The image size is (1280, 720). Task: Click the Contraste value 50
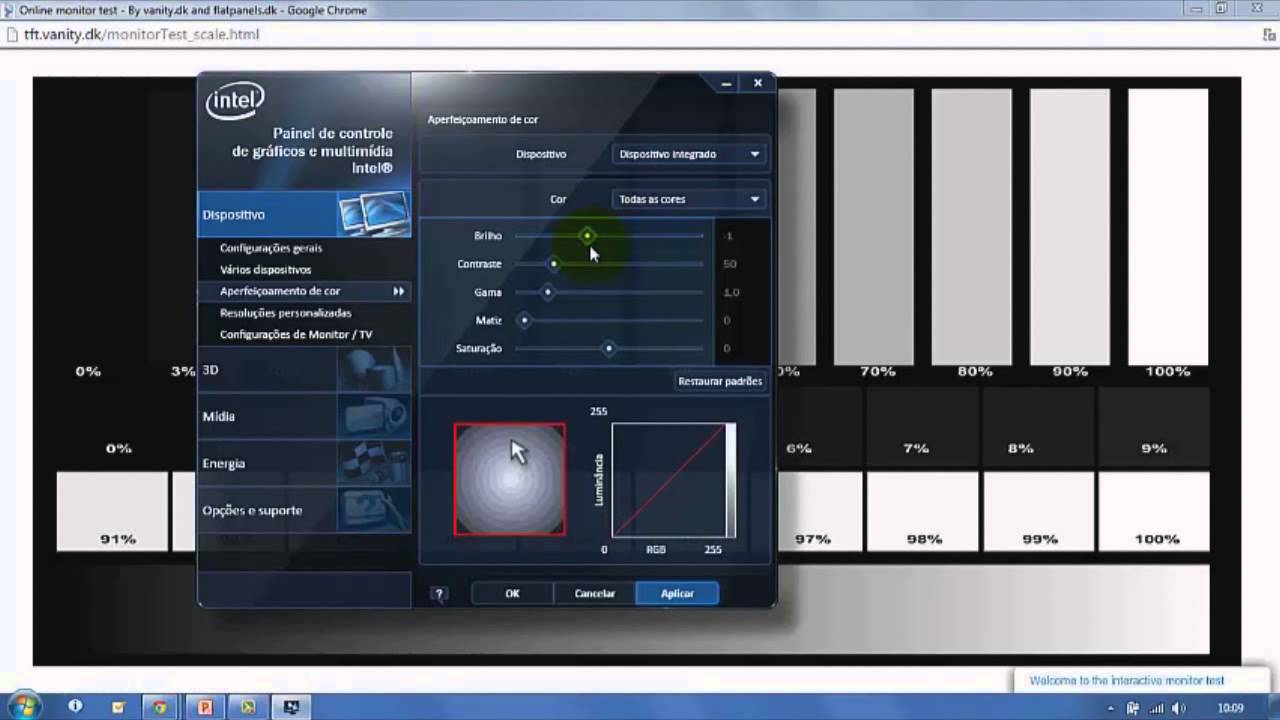pyautogui.click(x=730, y=264)
